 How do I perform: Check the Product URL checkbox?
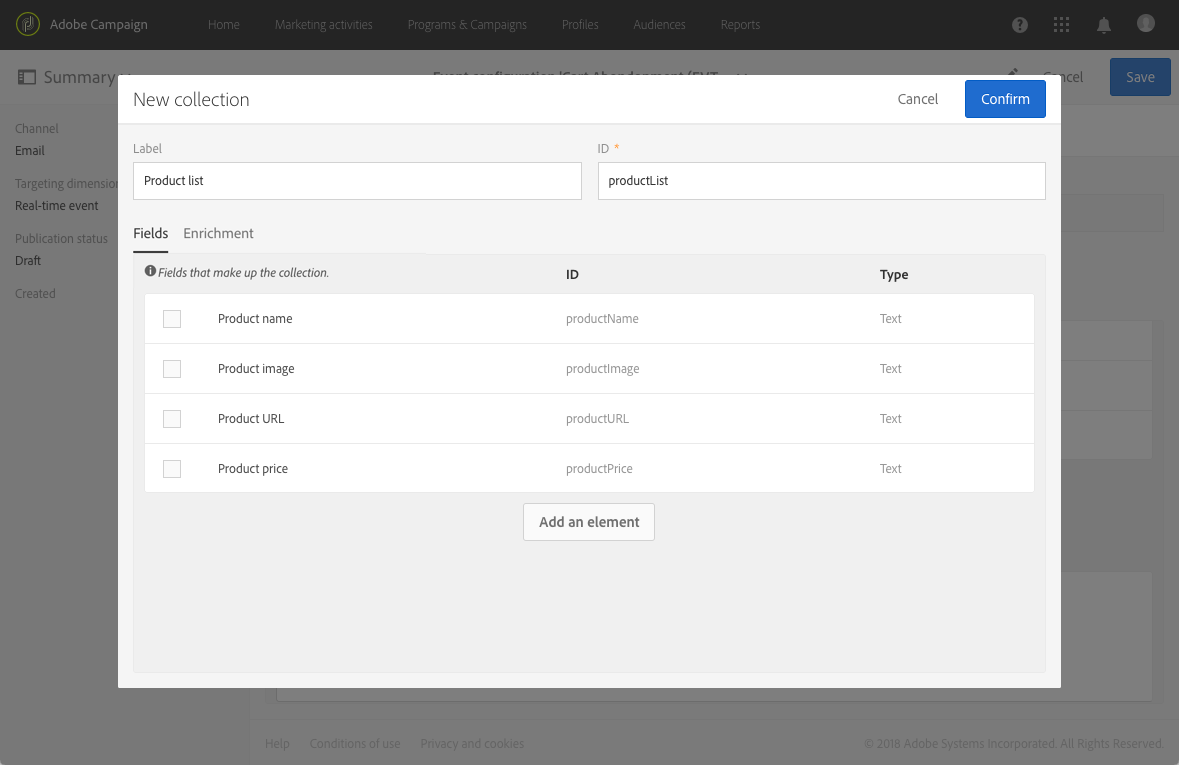172,419
